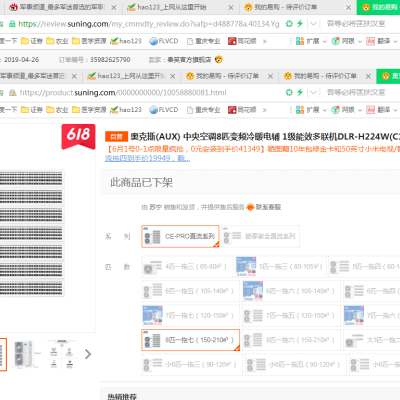The image size is (400, 400).
Task: Click the lightning speed-mode icon in review.suning.com window
Action: 300,24
